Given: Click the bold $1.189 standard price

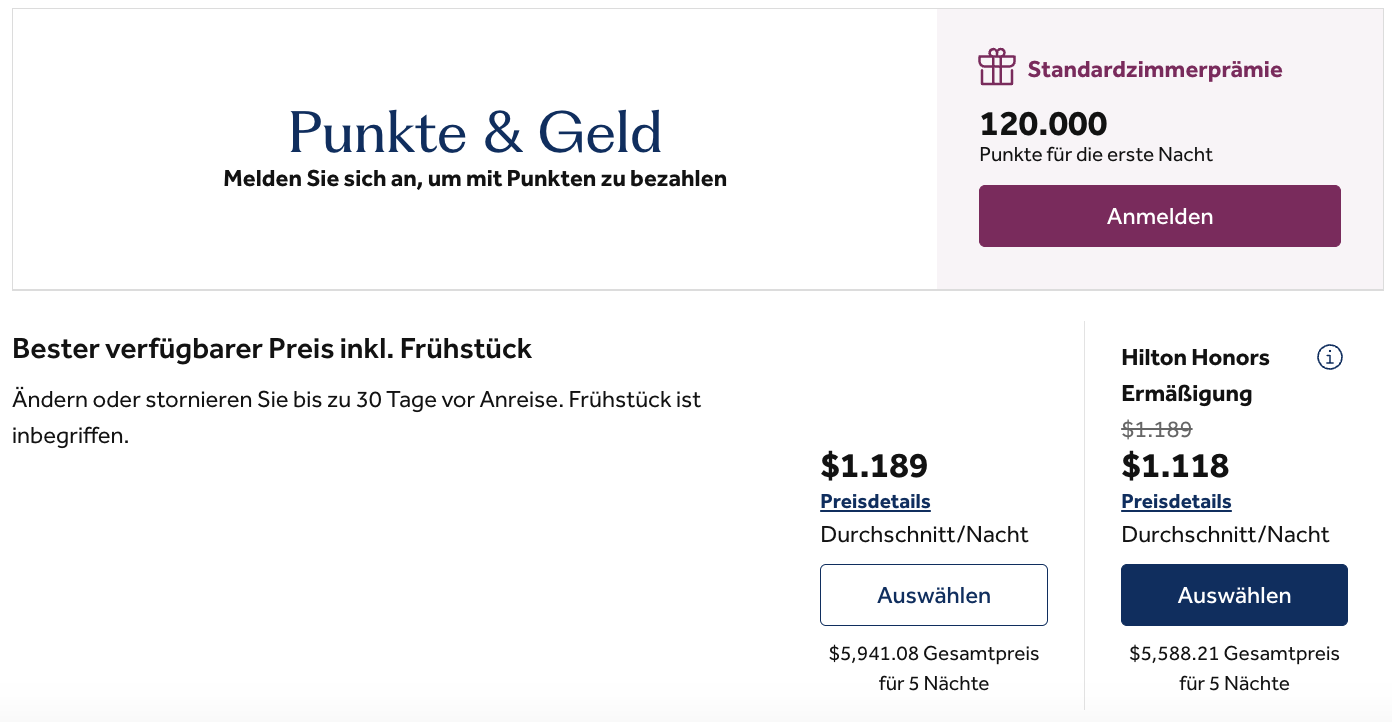Looking at the screenshot, I should (874, 465).
